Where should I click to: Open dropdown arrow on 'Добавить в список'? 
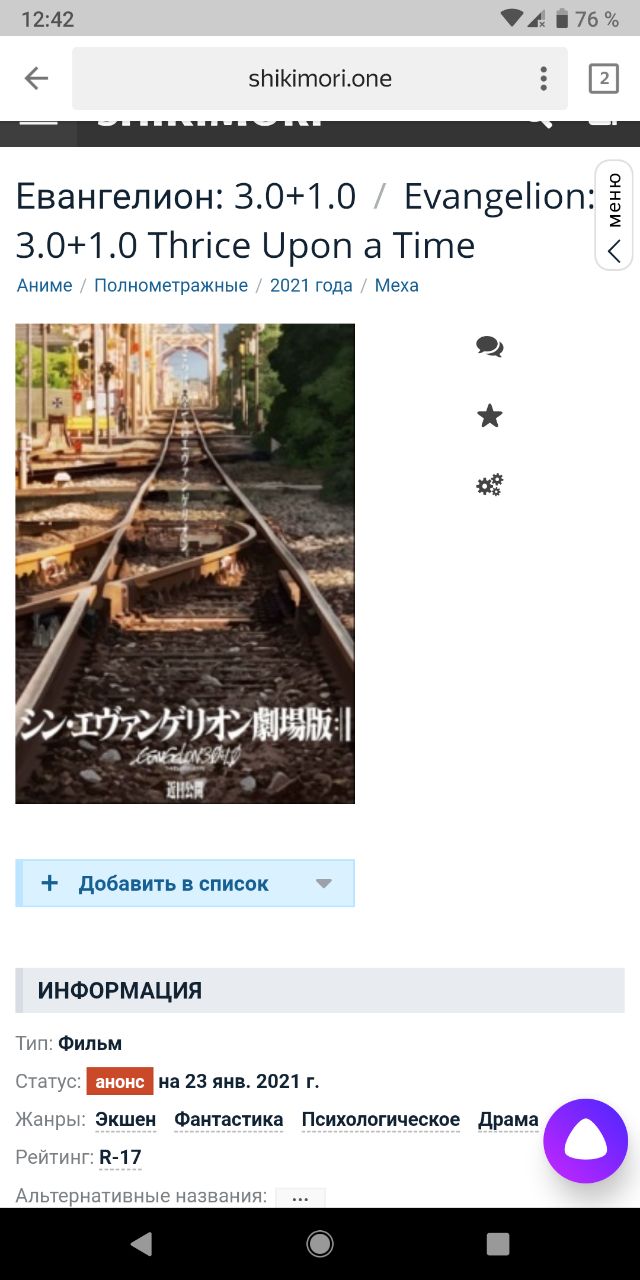click(323, 884)
